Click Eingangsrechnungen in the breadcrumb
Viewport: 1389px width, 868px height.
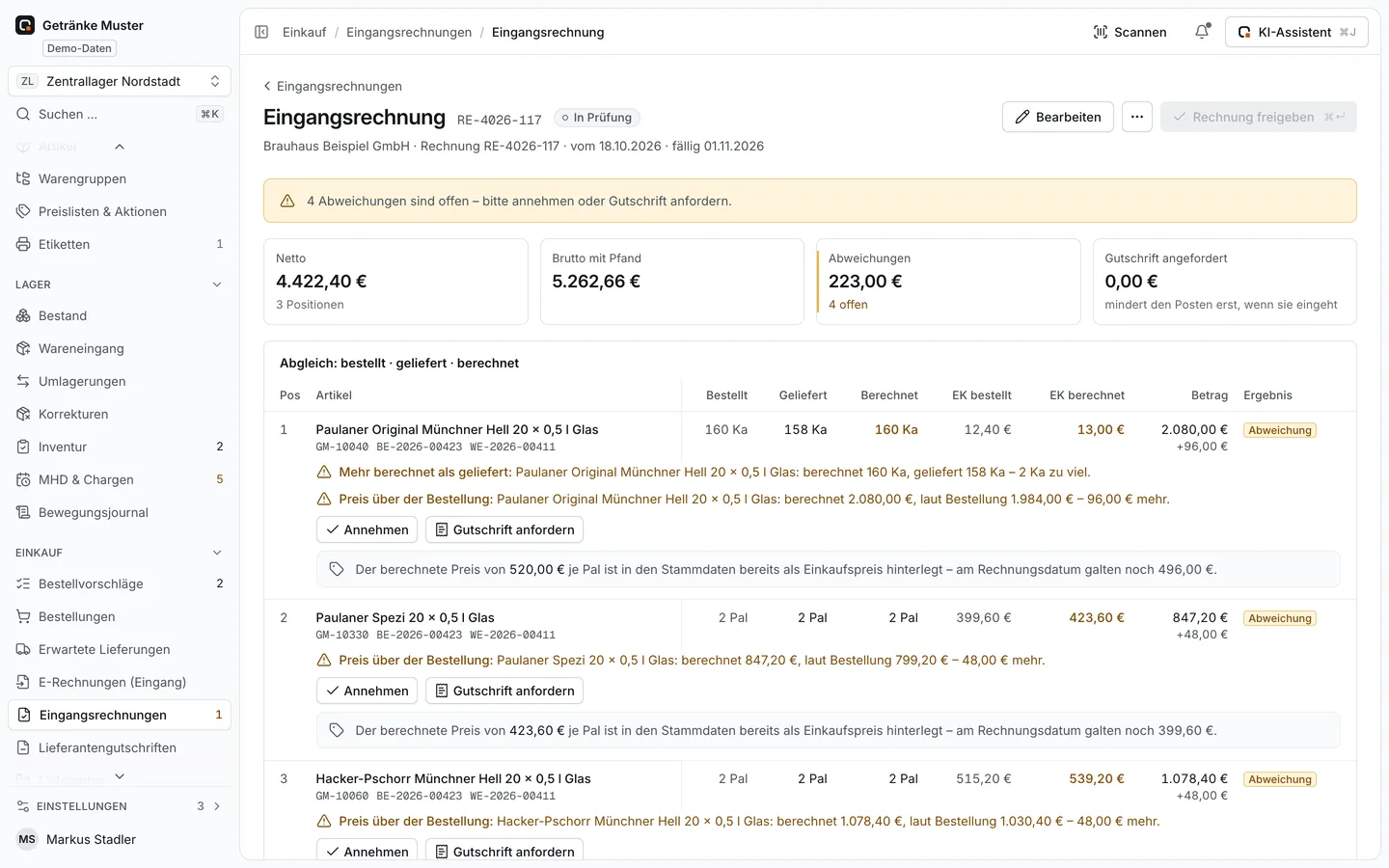pyautogui.click(x=409, y=32)
